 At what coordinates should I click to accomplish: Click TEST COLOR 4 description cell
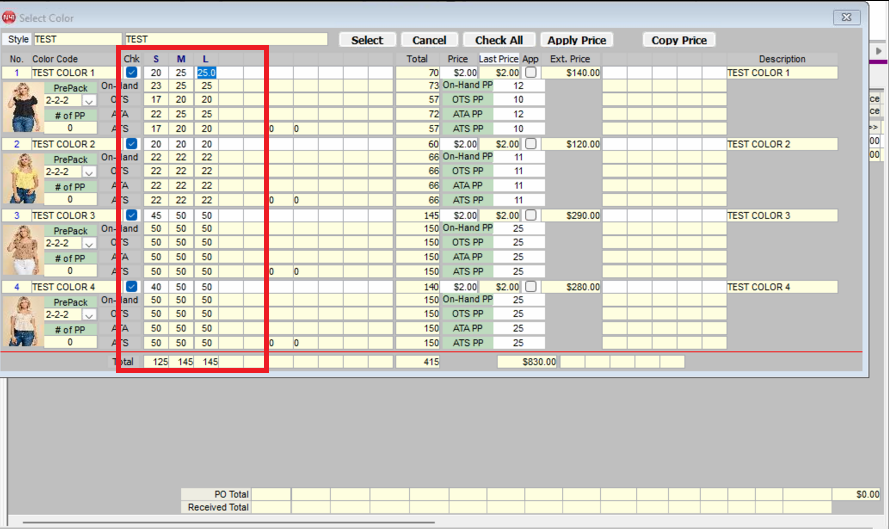tap(782, 287)
